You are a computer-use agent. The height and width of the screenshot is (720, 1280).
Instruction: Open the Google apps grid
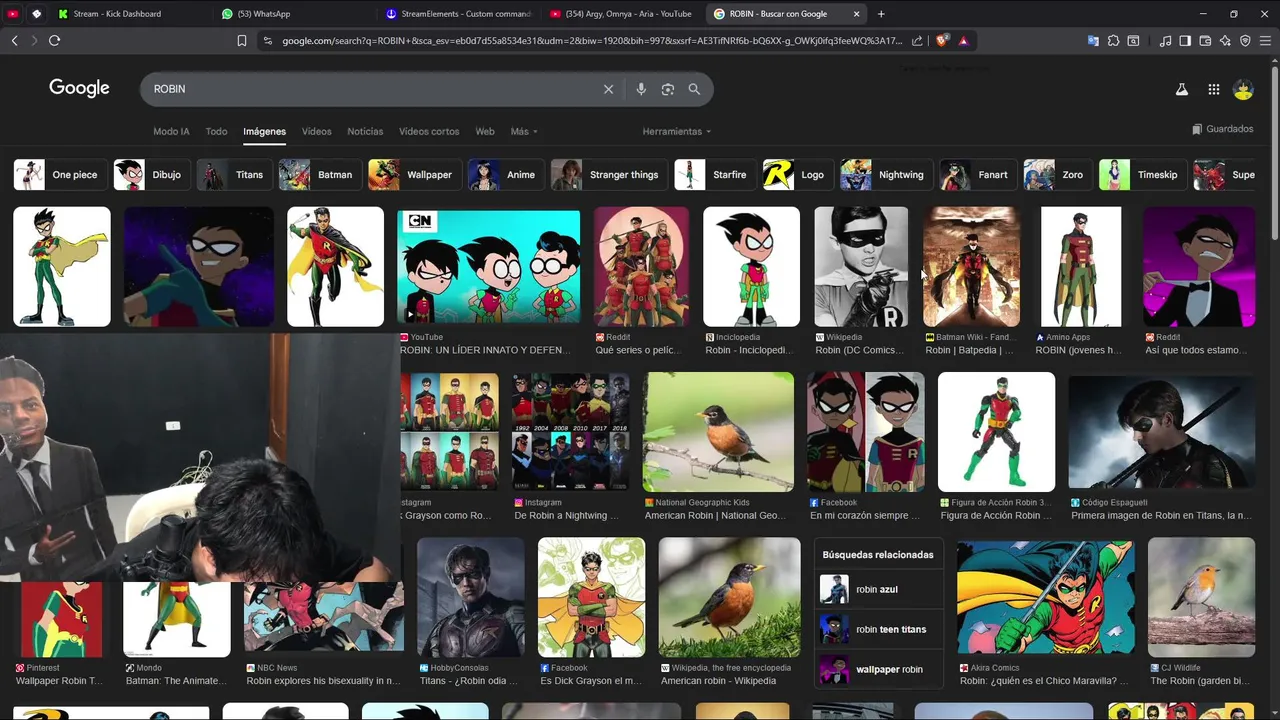1213,89
